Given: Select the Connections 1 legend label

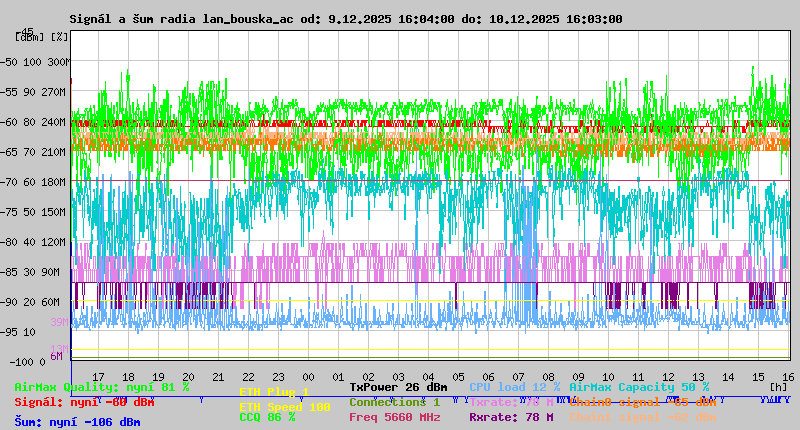Looking at the screenshot, I should [394, 402].
